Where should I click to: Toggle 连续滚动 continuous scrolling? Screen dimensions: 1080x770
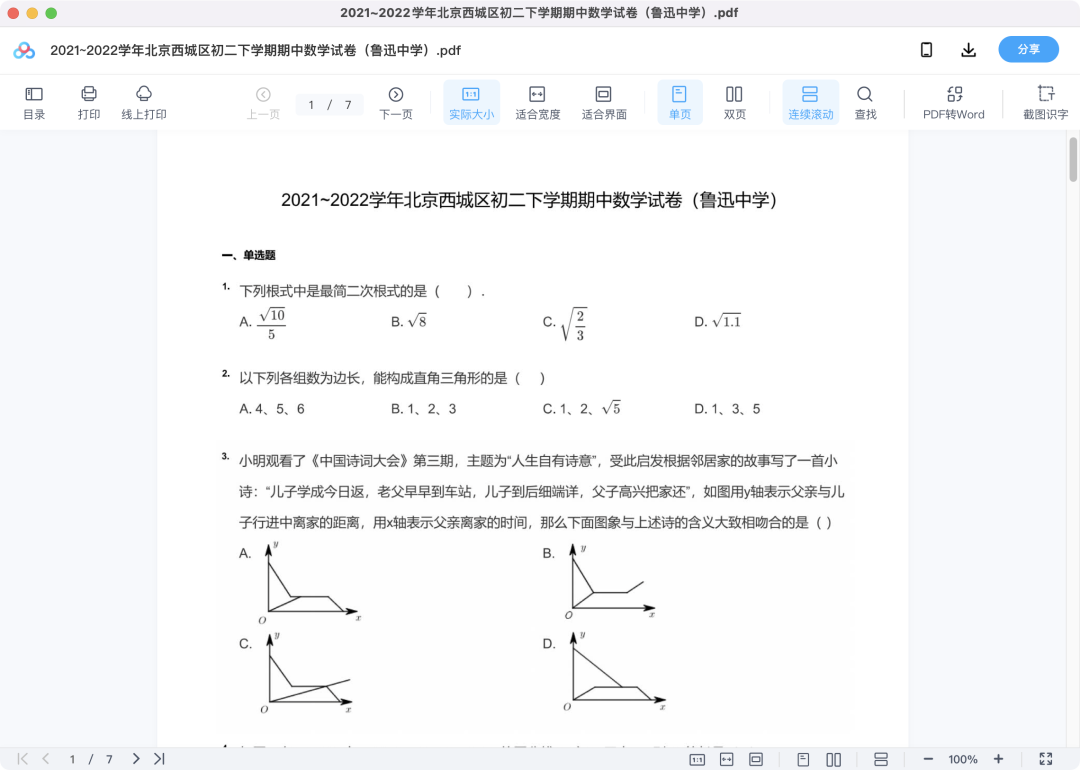811,102
